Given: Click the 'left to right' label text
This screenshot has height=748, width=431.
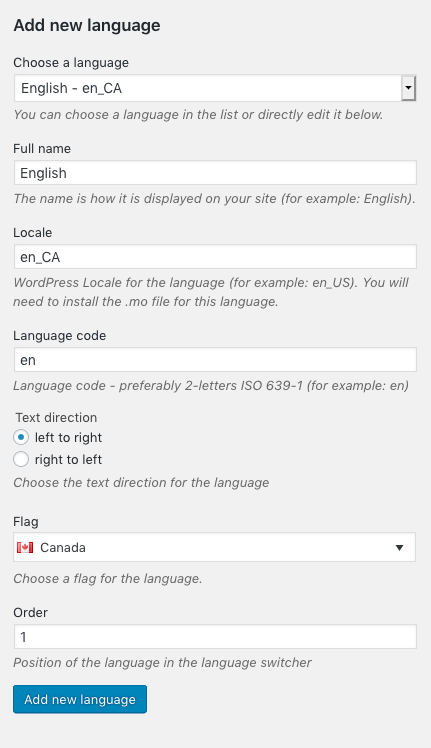Looking at the screenshot, I should (x=68, y=437).
